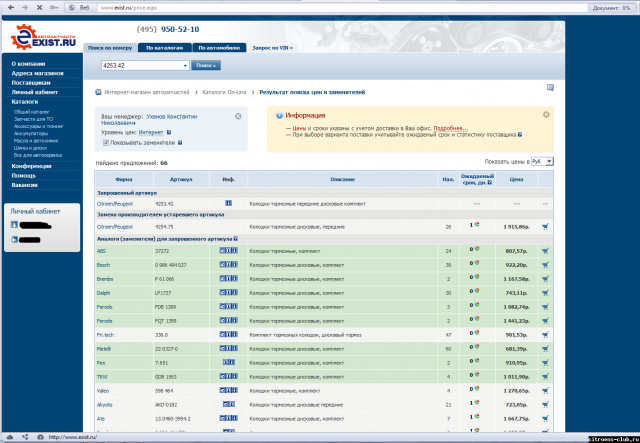Add ABS 37272 brake pads to cart
Image resolution: width=640 pixels, height=443 pixels.
pyautogui.click(x=545, y=251)
